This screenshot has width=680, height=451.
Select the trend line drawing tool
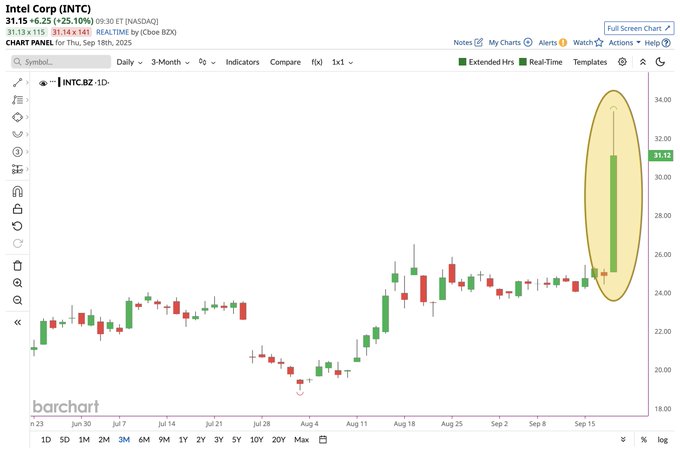[17, 82]
